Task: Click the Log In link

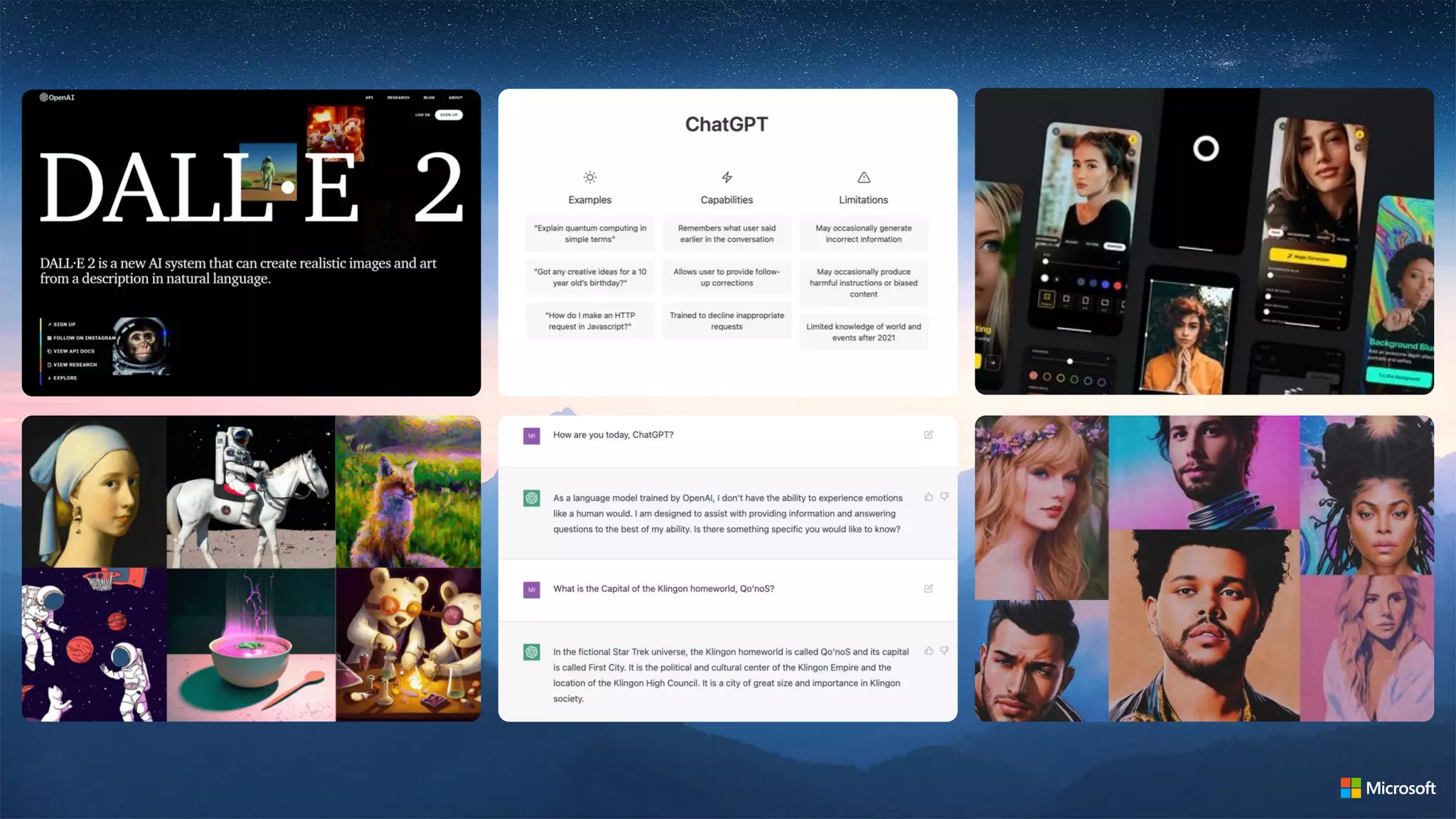Action: point(422,114)
